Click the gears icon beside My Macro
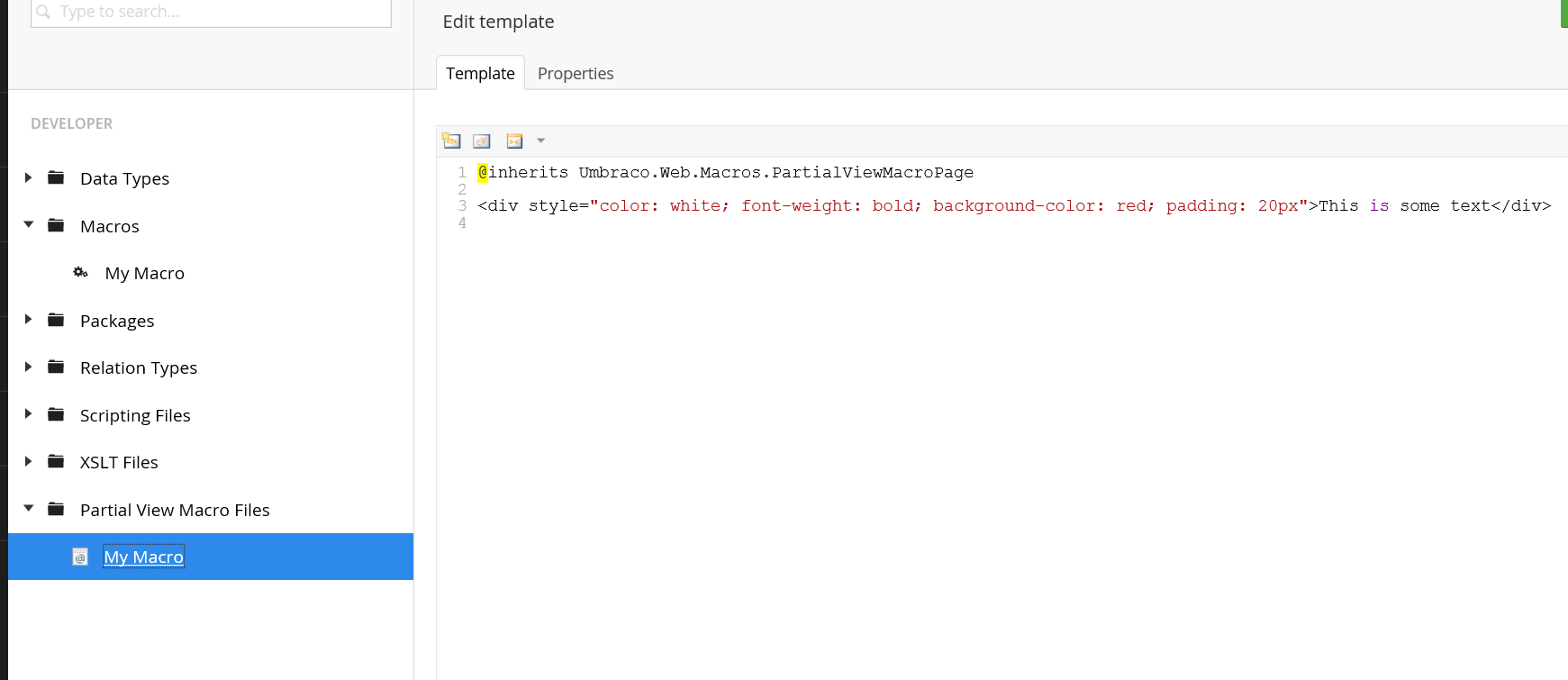Viewport: 1568px width, 680px height. click(80, 272)
